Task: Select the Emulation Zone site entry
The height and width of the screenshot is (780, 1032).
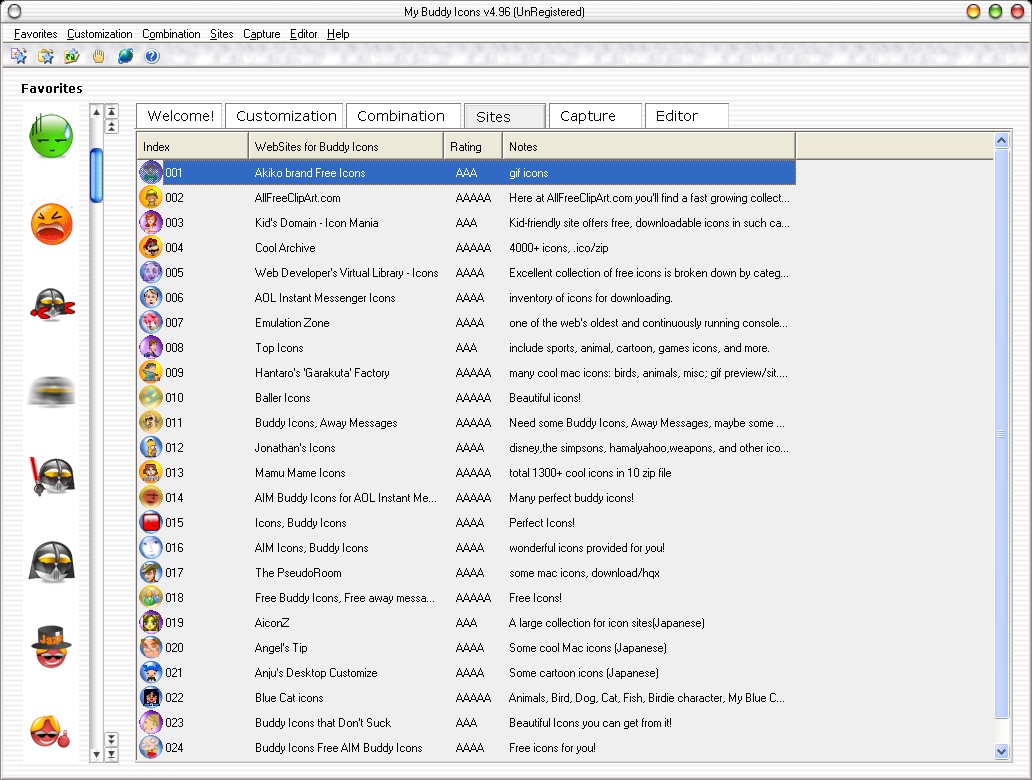Action: 467,323
